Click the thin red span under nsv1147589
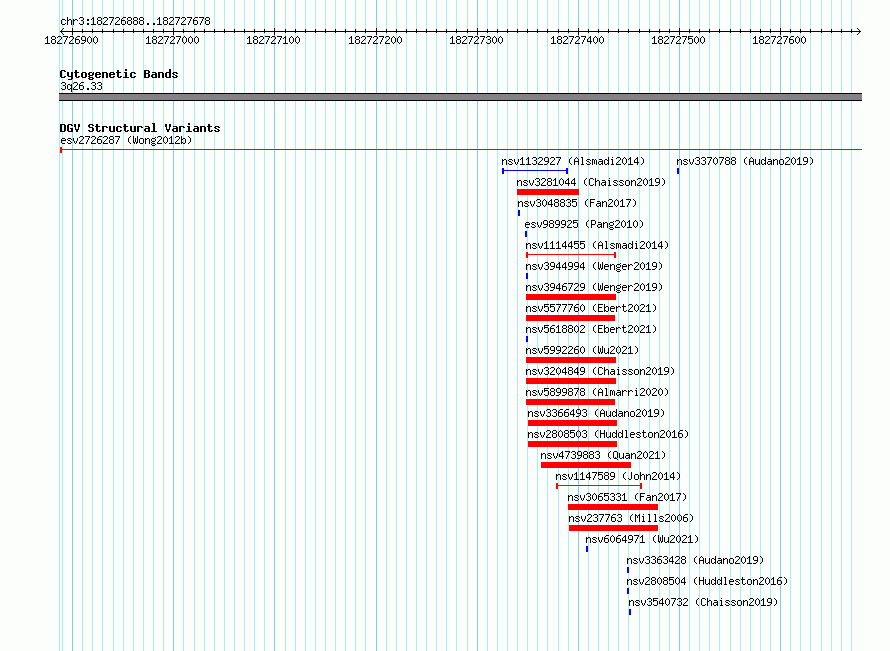This screenshot has height=651, width=890. click(x=599, y=486)
